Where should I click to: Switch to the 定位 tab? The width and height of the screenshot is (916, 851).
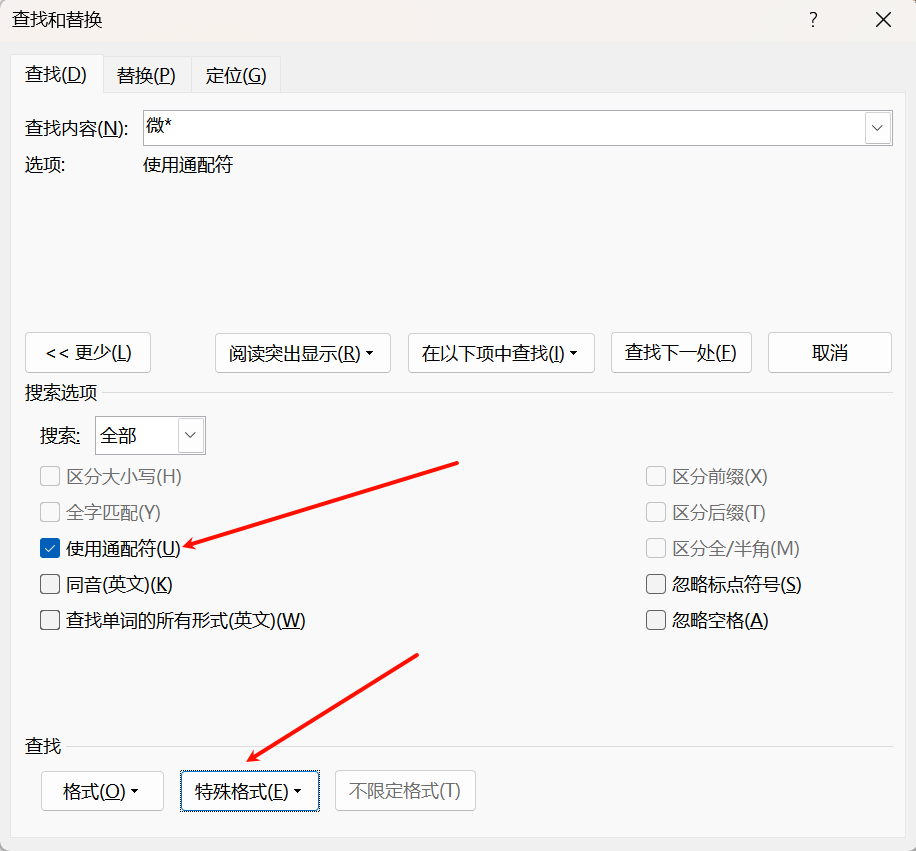coord(236,75)
